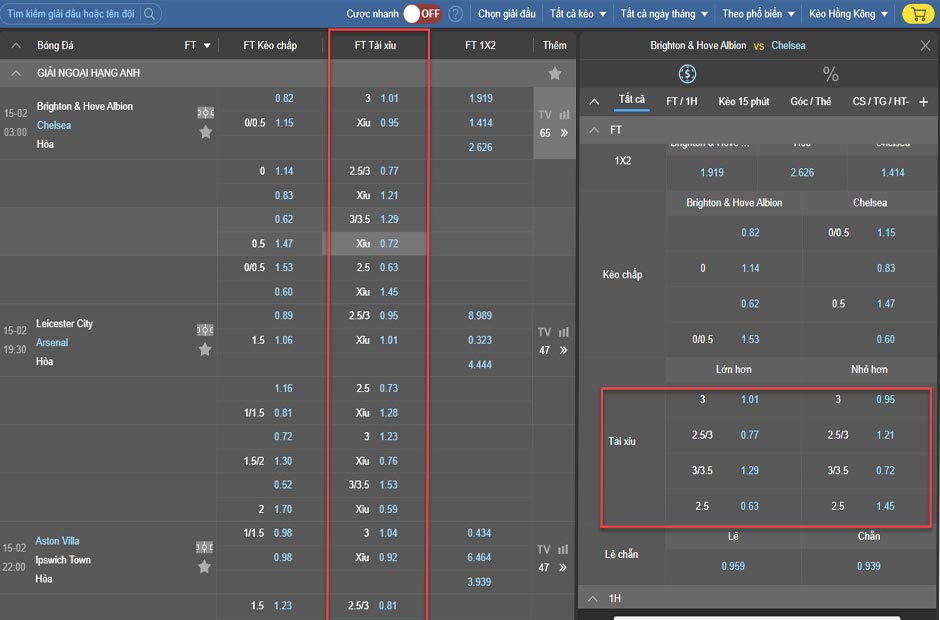
Task: Pick handicap 0/0.5 odds 1.15 in match list
Action: (284, 122)
